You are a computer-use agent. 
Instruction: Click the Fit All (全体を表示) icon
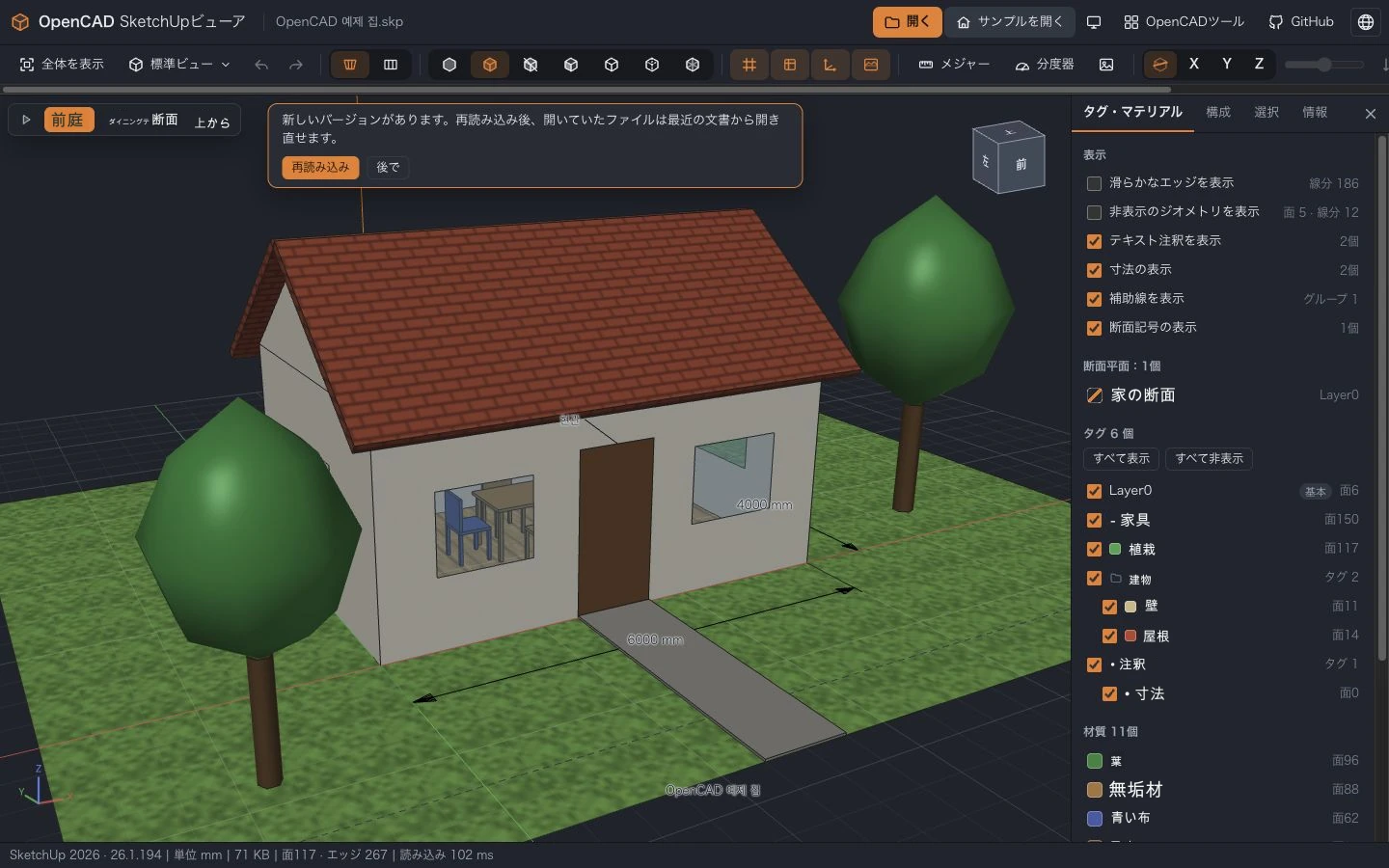28,65
